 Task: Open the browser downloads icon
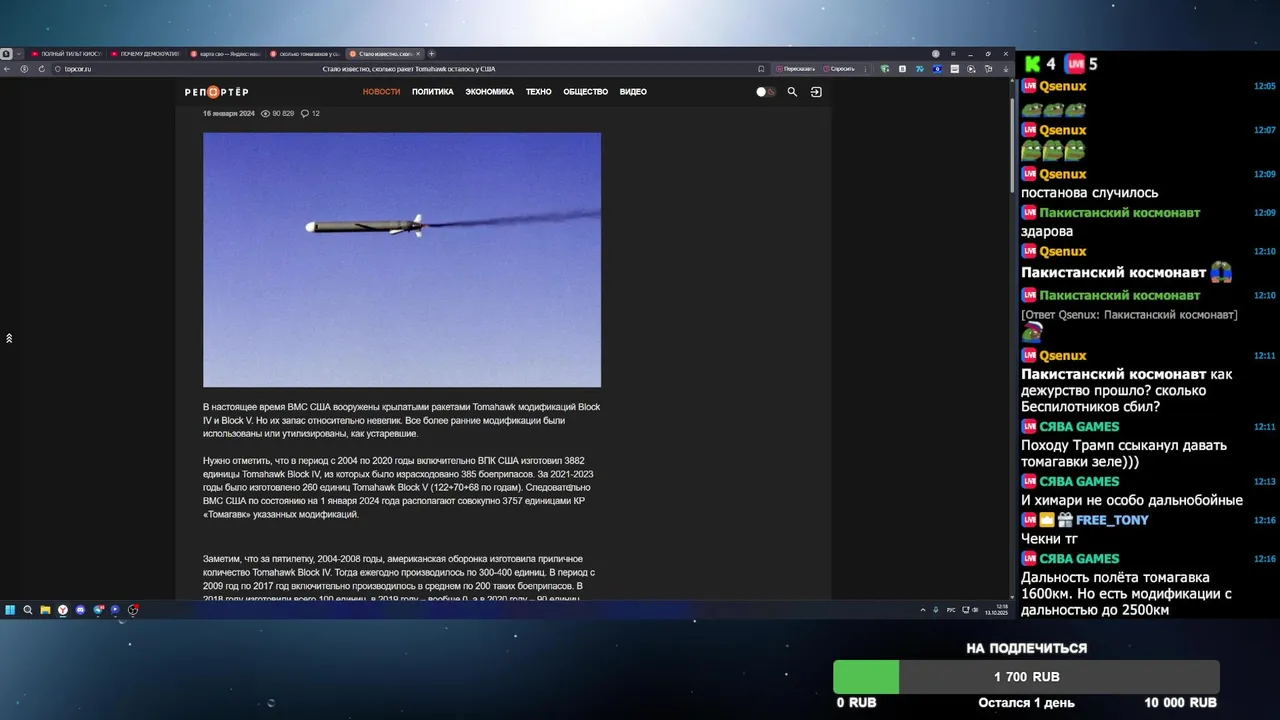(1005, 69)
